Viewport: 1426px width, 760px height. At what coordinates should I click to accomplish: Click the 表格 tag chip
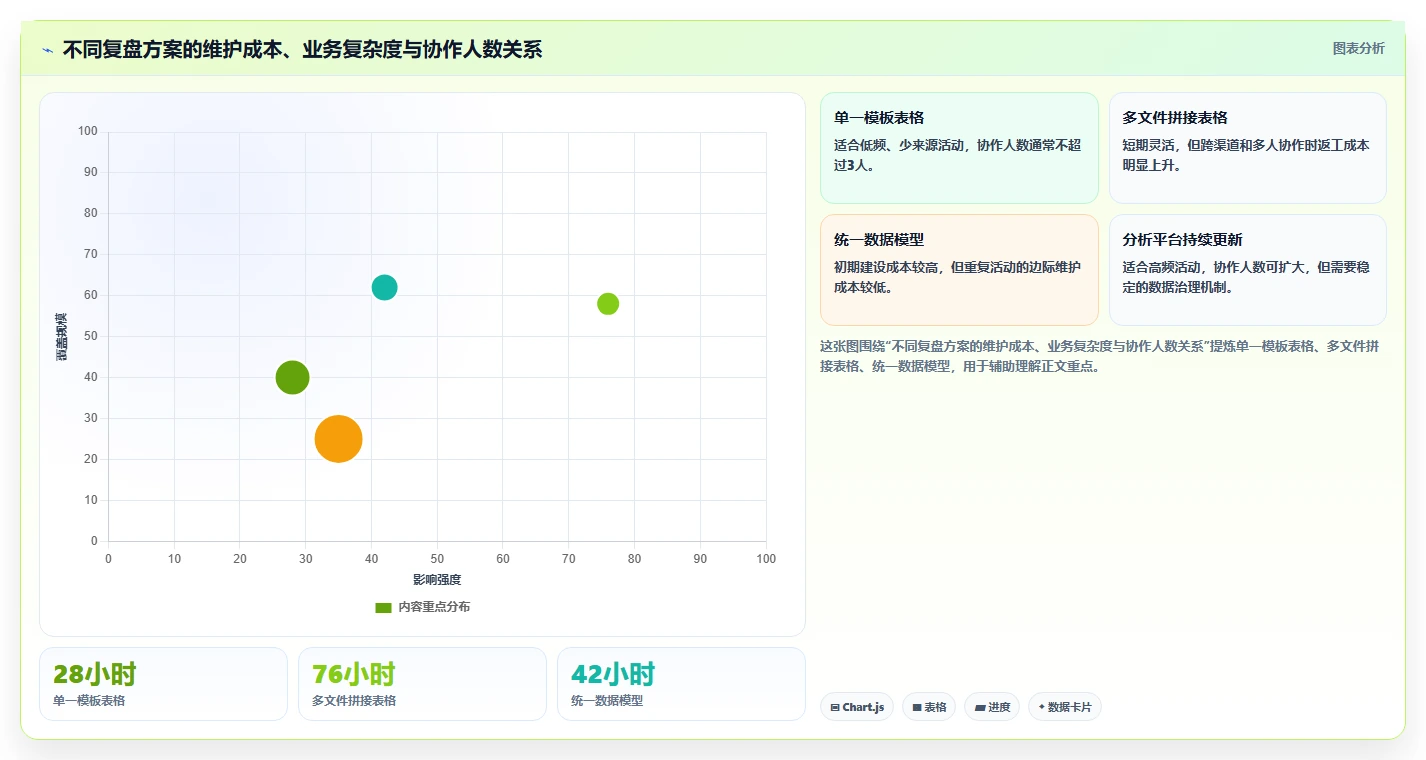pos(929,707)
